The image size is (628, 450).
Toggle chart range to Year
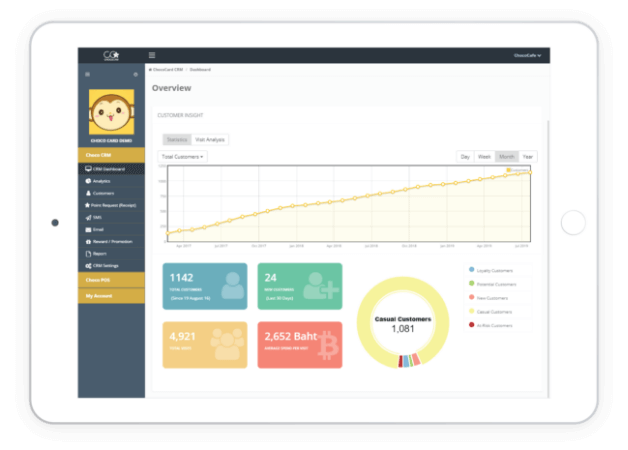527,157
